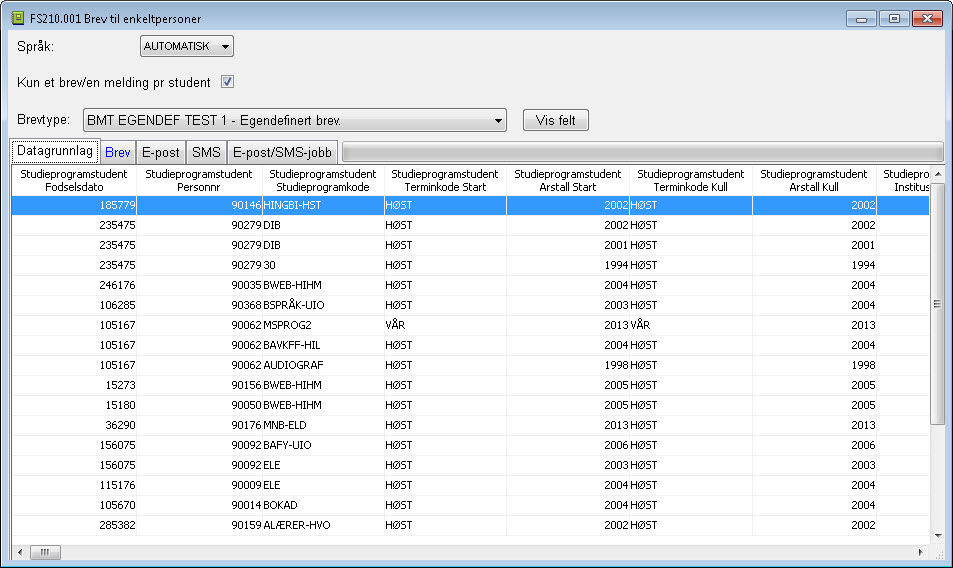The image size is (953, 568).
Task: Click the VÅR Terminkode Start cell
Action: (x=445, y=325)
